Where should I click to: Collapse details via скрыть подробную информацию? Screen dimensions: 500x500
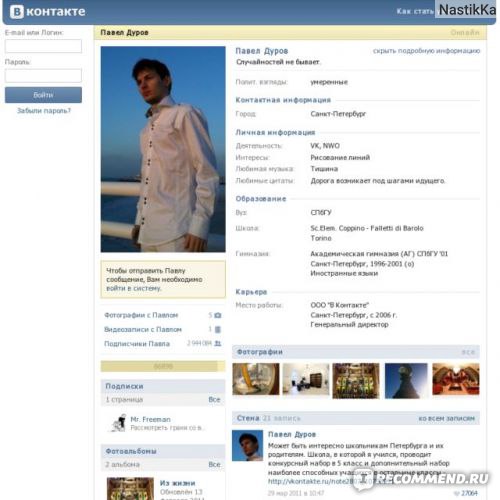pyautogui.click(x=426, y=51)
